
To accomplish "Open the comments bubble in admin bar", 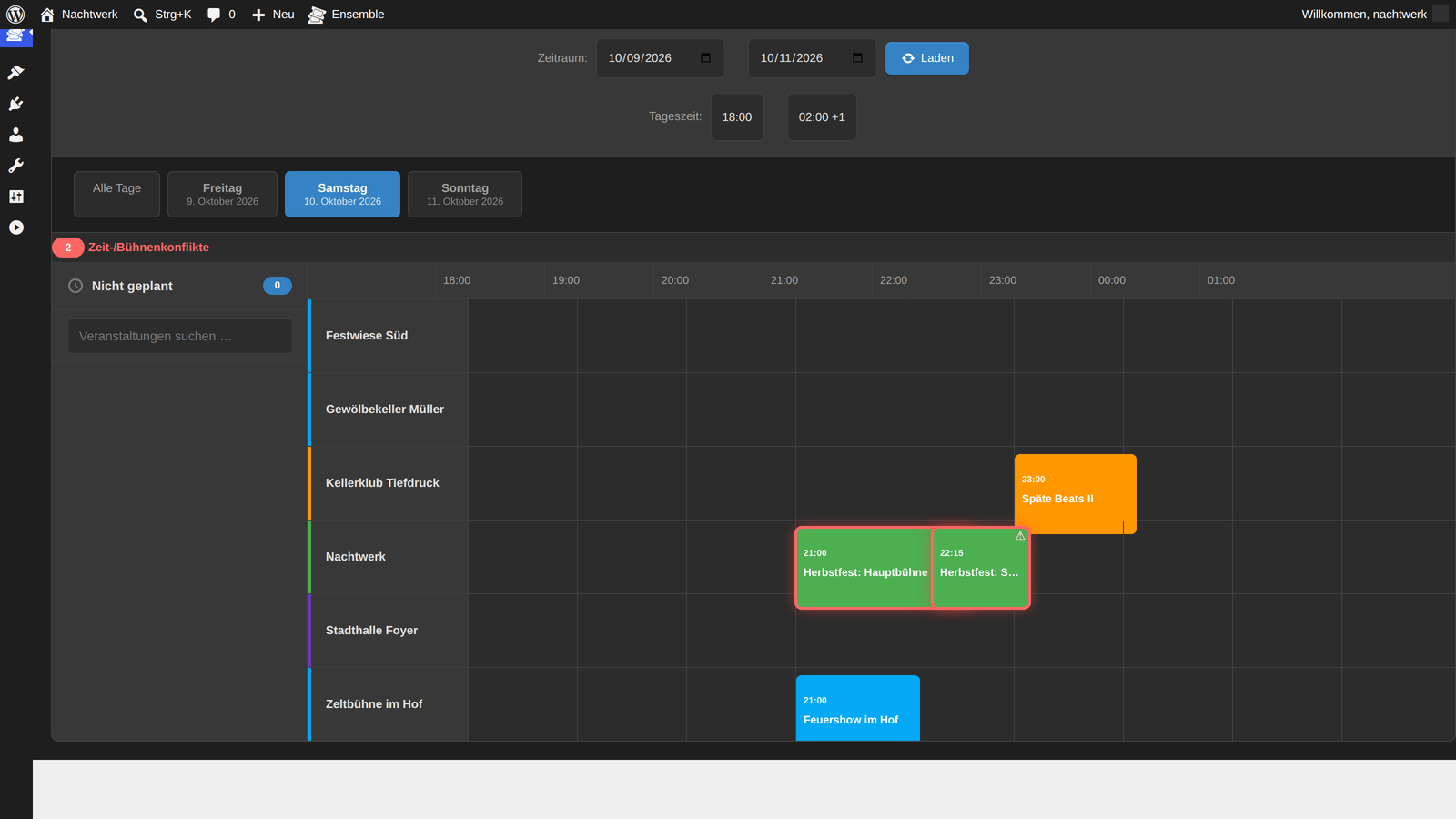I will (221, 15).
